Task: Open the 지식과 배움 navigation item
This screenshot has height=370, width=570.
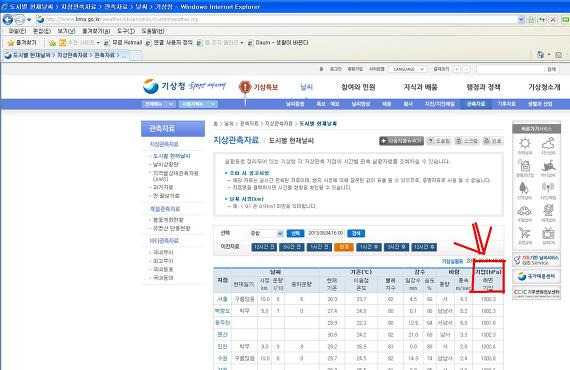Action: click(420, 87)
